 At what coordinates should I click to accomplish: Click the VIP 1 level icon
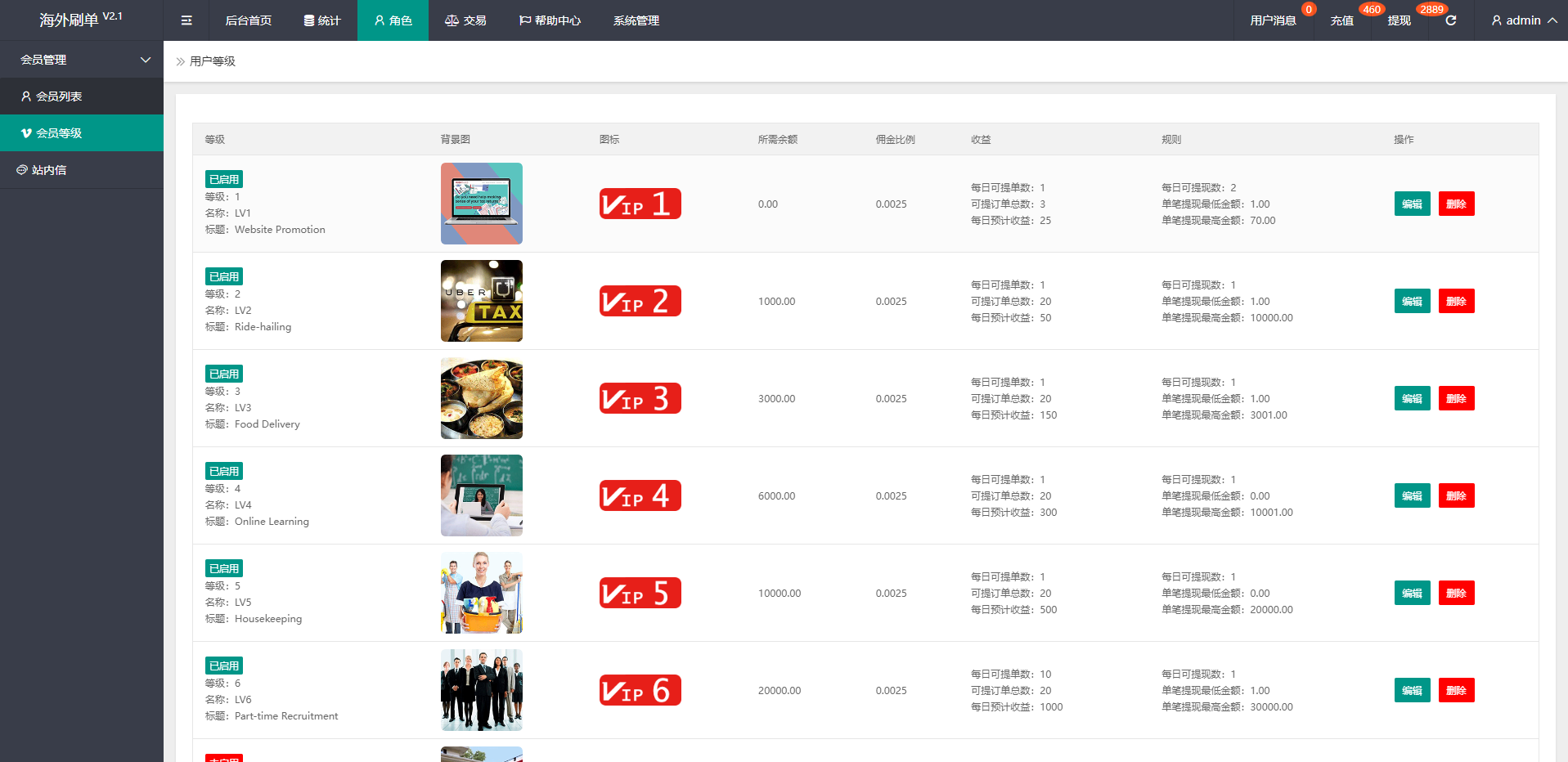640,204
